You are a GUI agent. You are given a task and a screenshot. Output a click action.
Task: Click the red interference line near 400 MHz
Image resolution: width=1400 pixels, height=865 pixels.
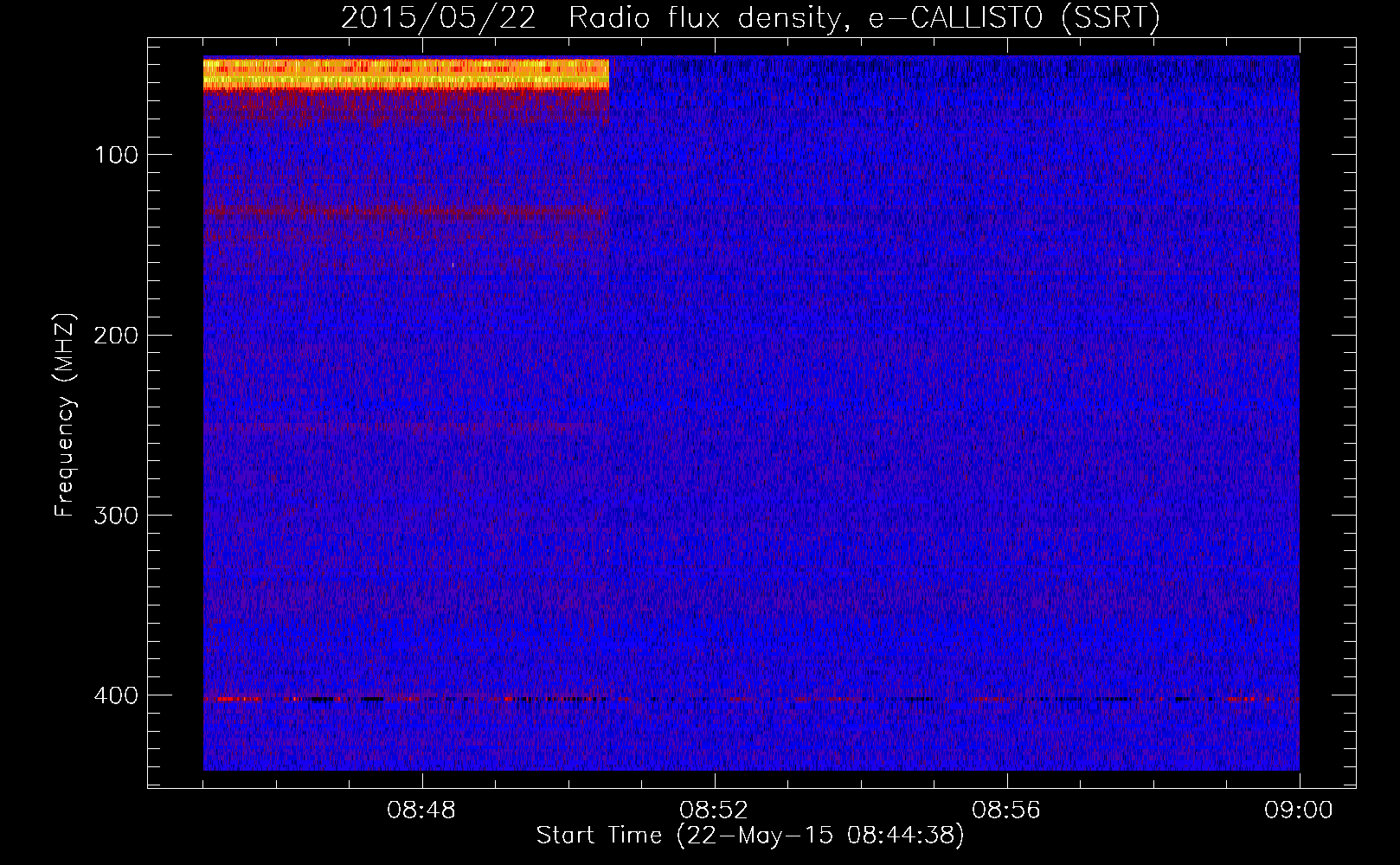click(x=751, y=698)
